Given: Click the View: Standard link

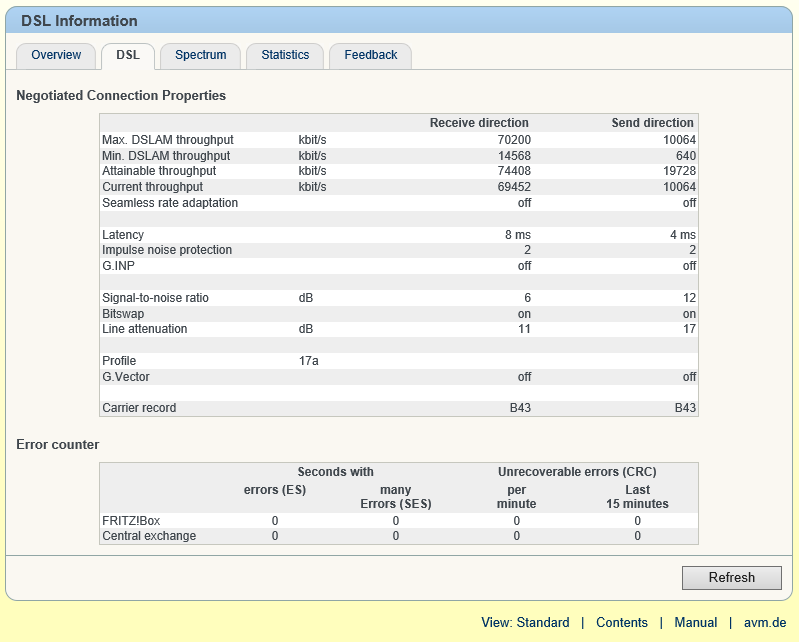Looking at the screenshot, I should 525,622.
